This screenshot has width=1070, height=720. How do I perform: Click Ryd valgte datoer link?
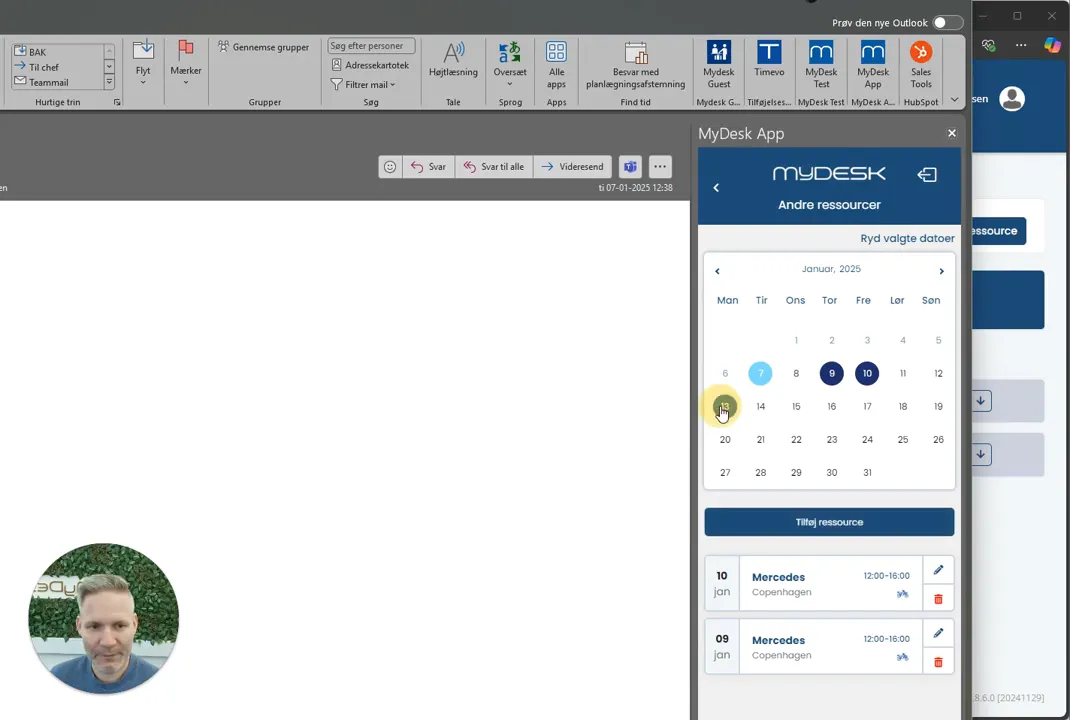907,238
